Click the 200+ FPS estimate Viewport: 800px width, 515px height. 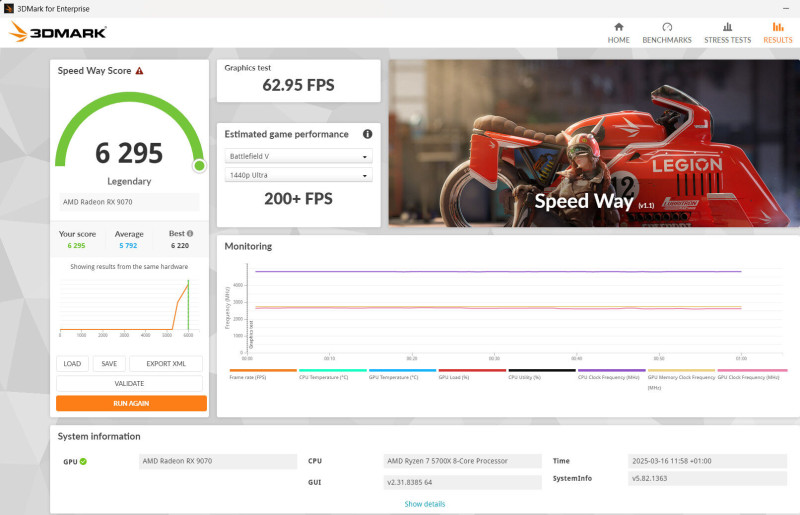(298, 199)
